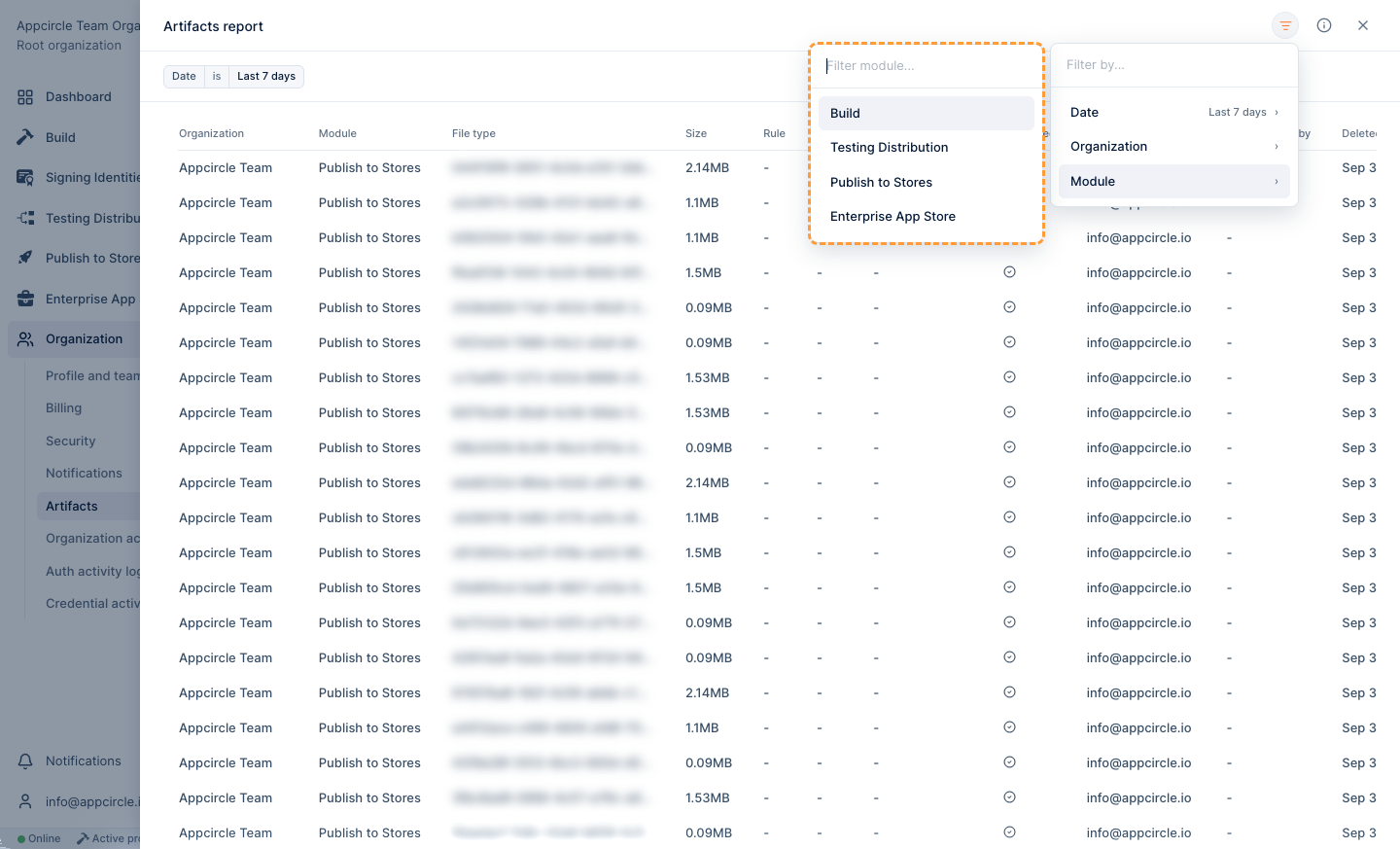Click the Notifications bell icon in sidebar
The height and width of the screenshot is (849, 1400).
(x=25, y=761)
